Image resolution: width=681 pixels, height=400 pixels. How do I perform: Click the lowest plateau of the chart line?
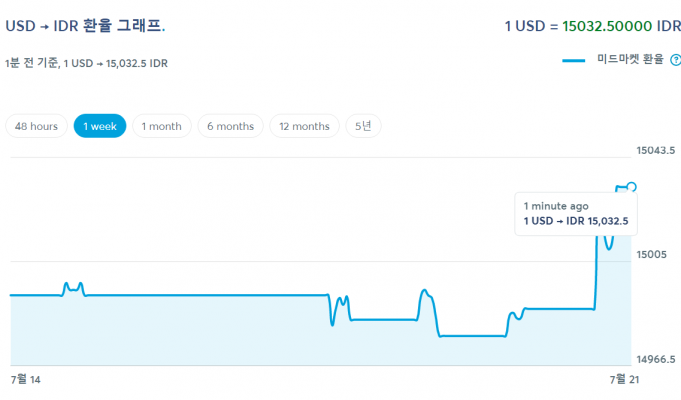[470, 336]
